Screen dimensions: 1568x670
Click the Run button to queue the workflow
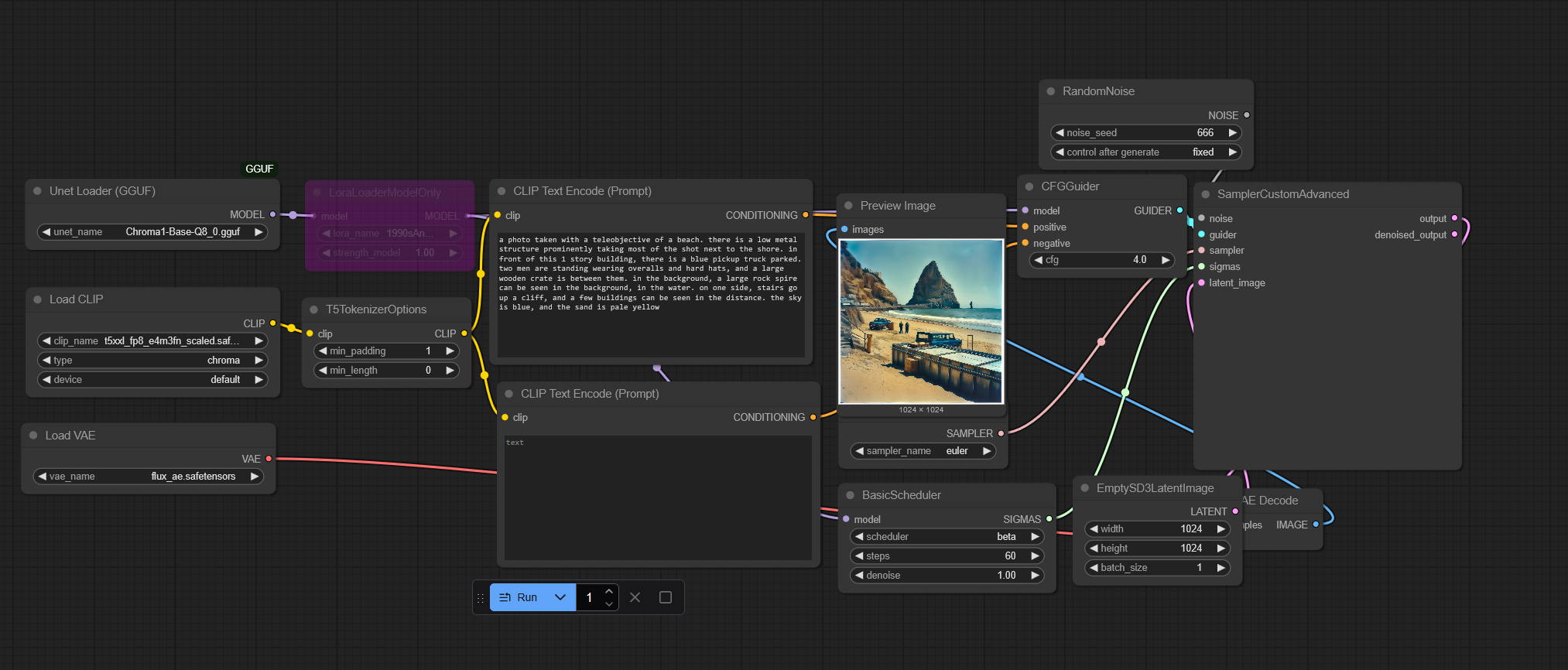[519, 597]
